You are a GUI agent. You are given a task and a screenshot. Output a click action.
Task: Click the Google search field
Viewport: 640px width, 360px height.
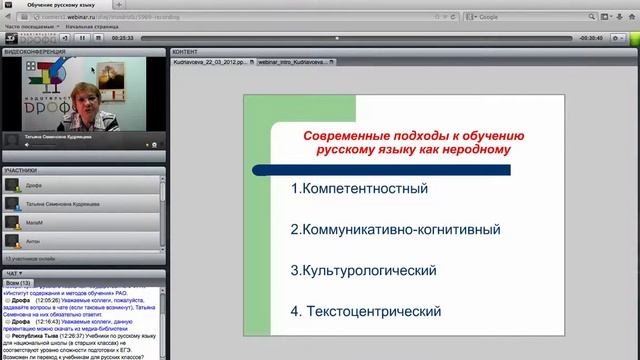click(x=531, y=17)
